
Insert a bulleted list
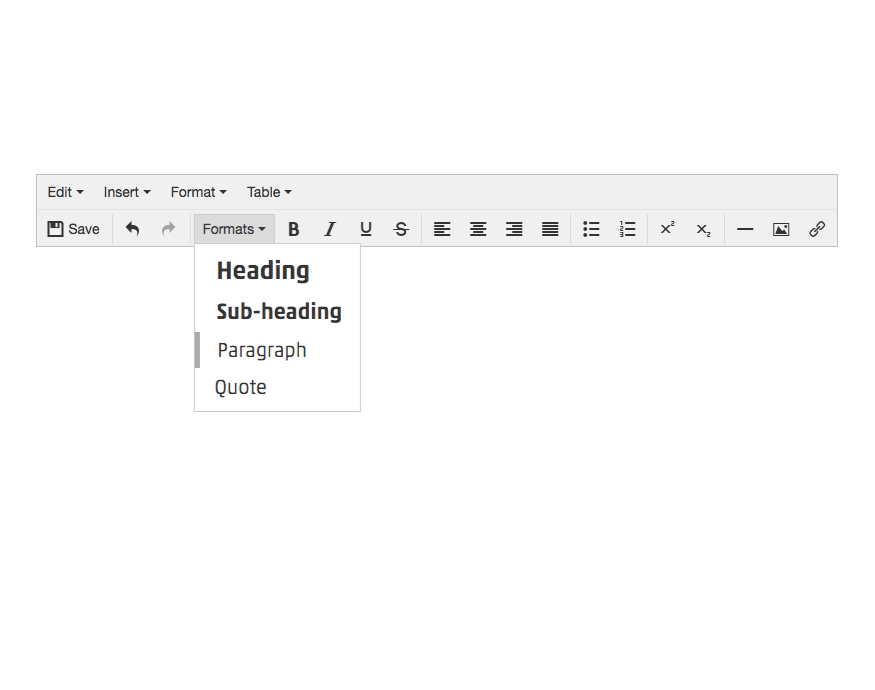tap(591, 229)
